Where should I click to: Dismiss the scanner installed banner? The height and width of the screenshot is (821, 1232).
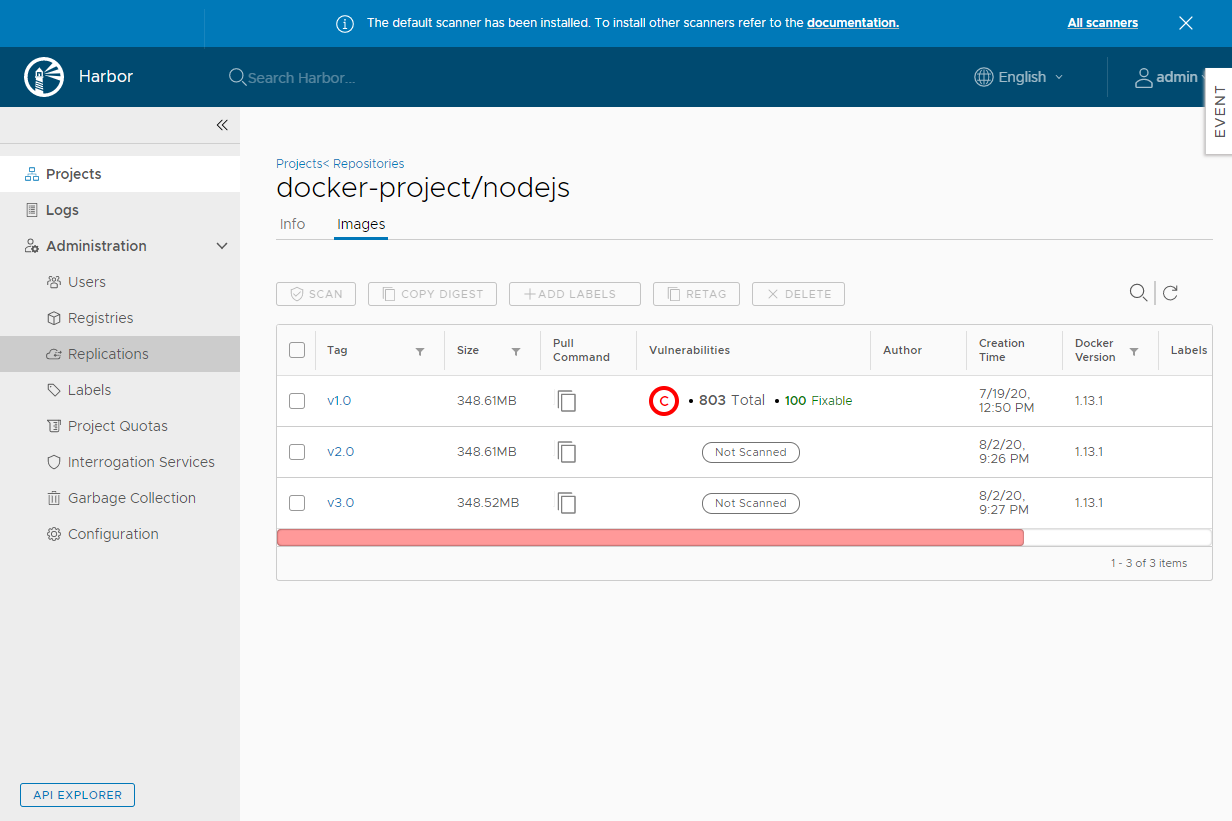pyautogui.click(x=1186, y=23)
